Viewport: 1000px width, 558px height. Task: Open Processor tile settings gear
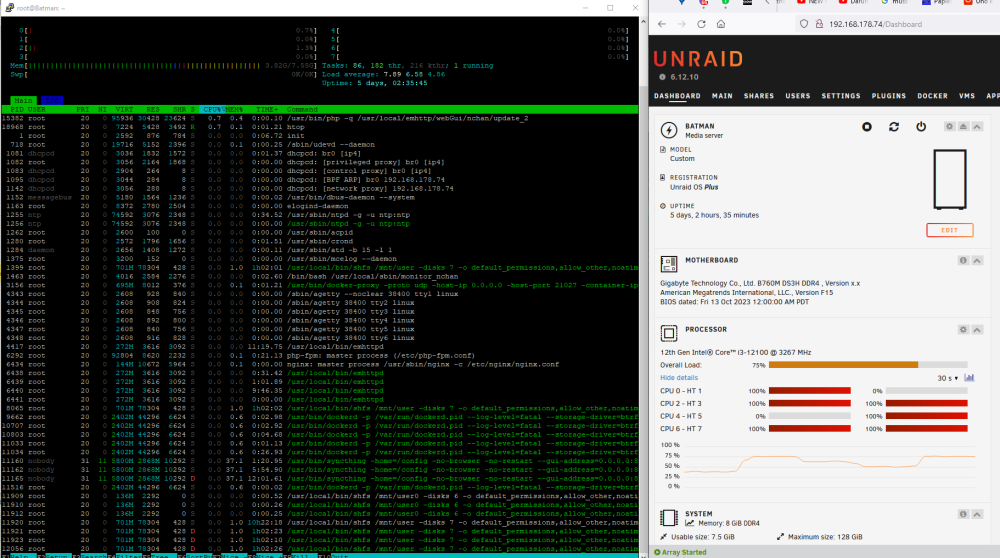pyautogui.click(x=963, y=330)
